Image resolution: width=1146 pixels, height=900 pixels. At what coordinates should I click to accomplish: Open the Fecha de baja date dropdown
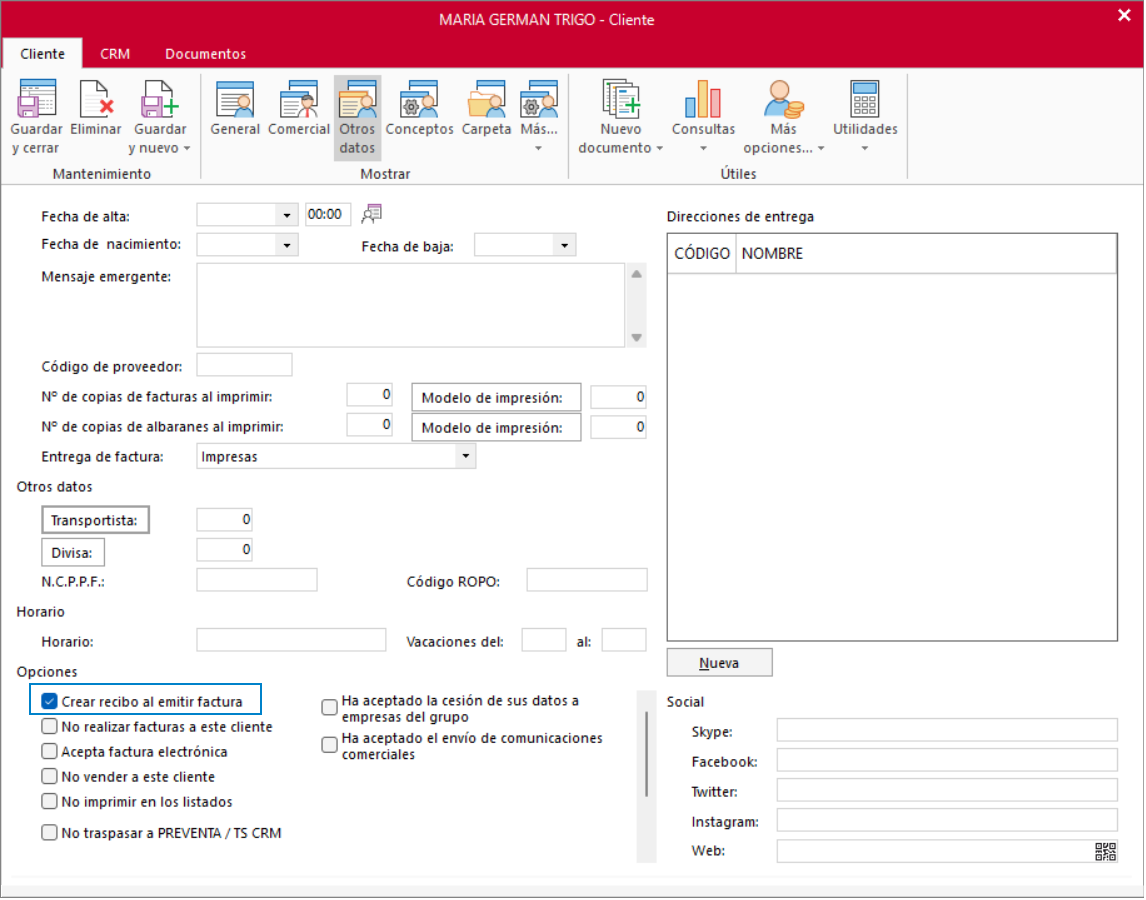click(x=564, y=246)
